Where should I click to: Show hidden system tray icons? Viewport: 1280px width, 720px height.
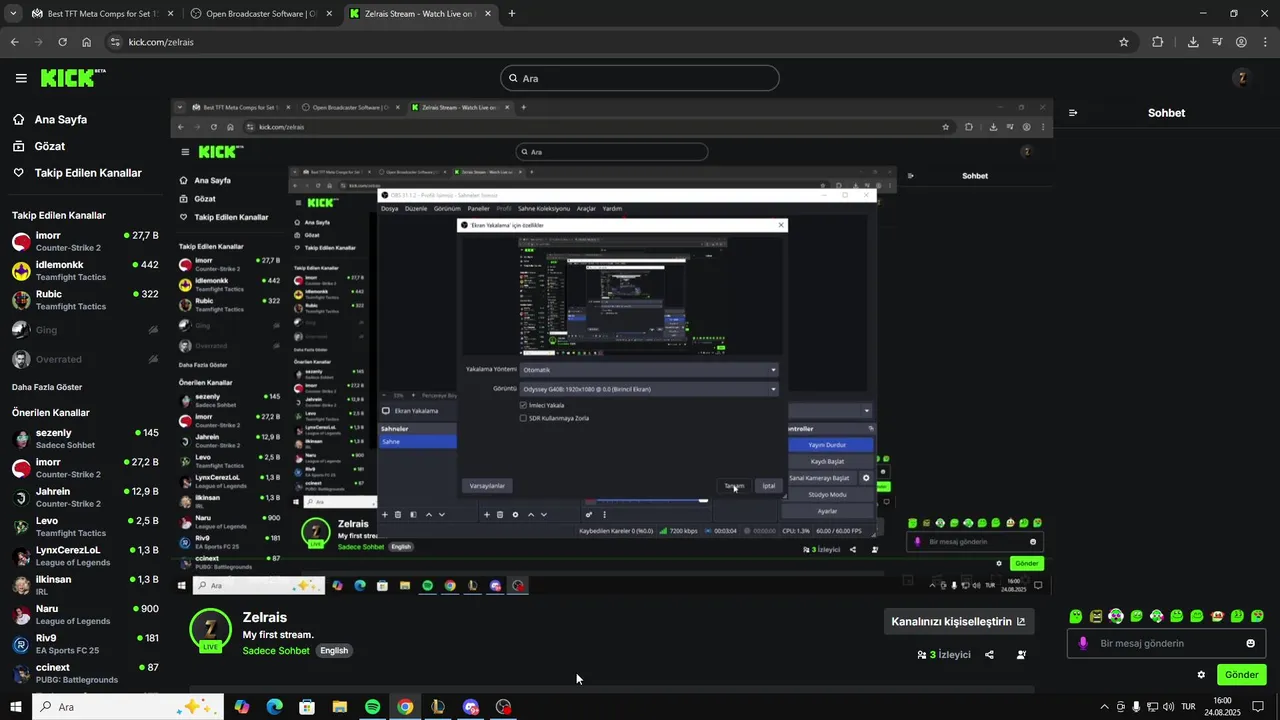(x=1104, y=707)
